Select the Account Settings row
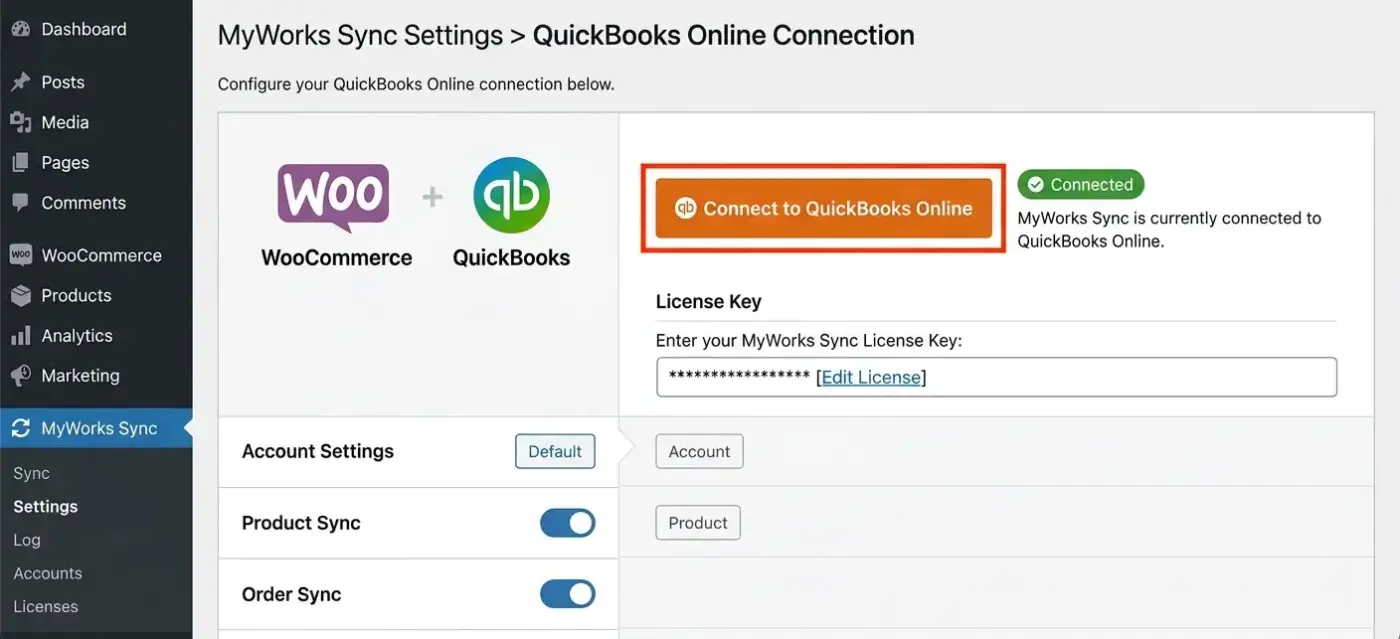The image size is (1400, 639). point(418,451)
